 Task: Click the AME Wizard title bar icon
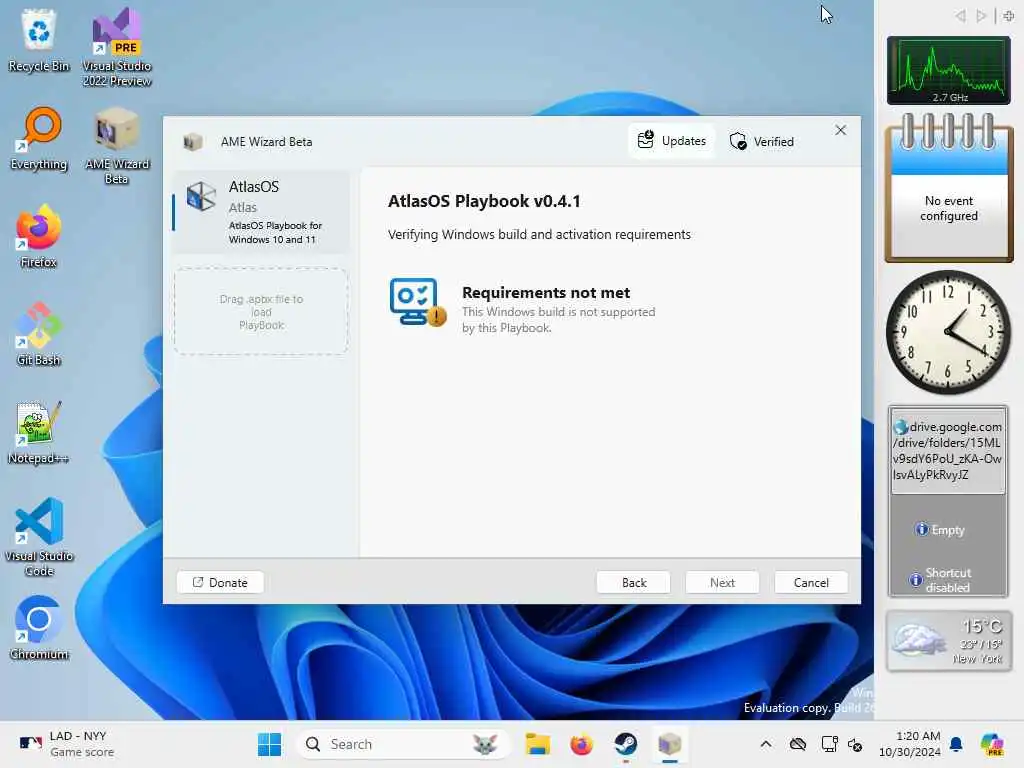(193, 142)
